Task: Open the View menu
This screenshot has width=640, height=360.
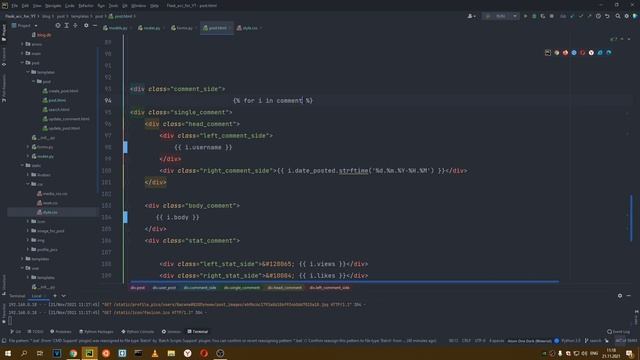Action: tap(37, 6)
